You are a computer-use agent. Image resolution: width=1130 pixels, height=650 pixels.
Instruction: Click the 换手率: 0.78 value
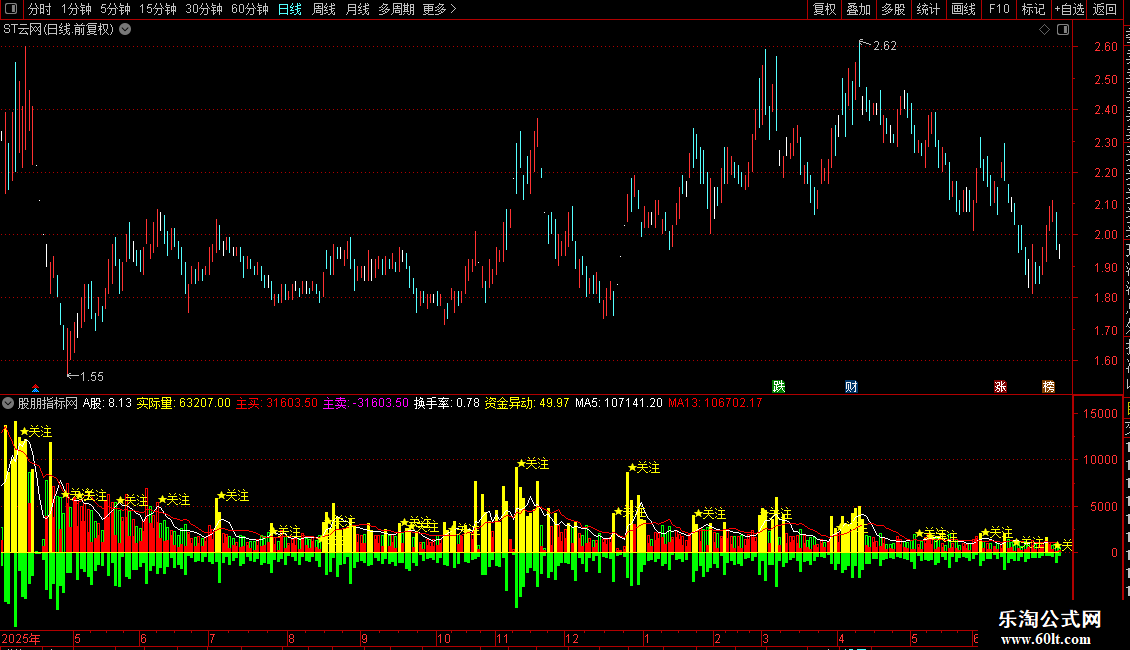(447, 403)
